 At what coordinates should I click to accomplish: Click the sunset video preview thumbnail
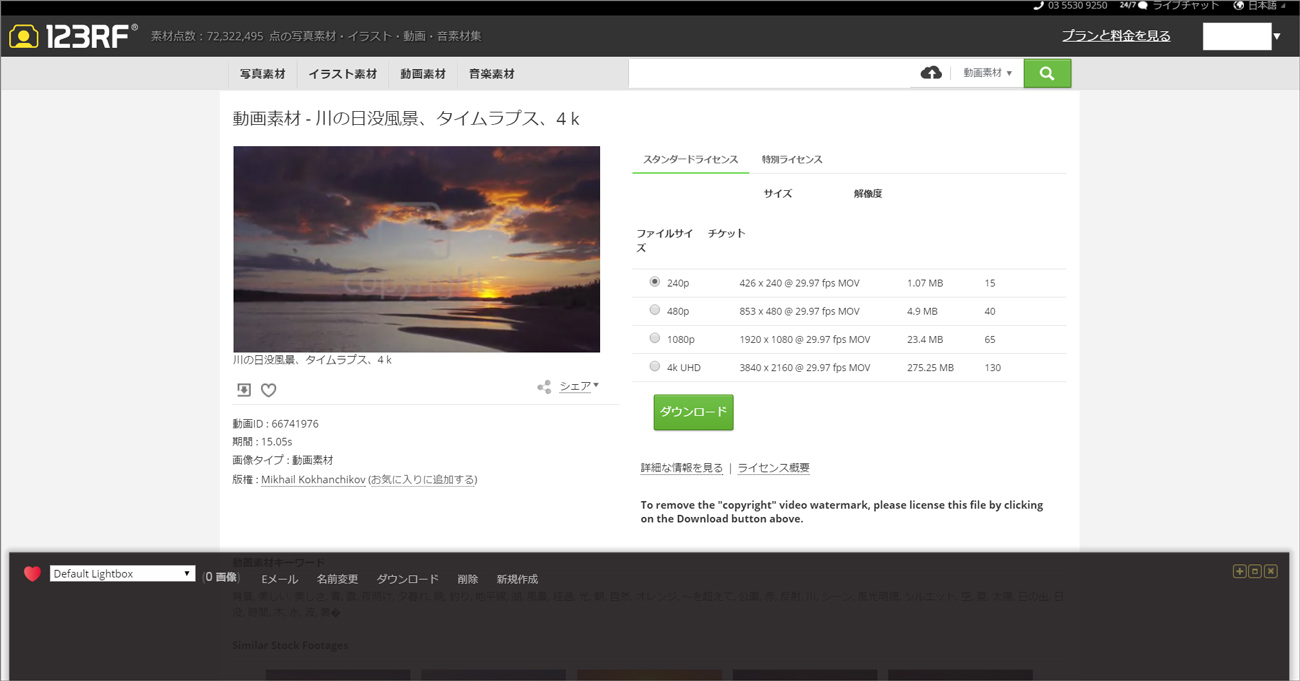click(x=416, y=249)
